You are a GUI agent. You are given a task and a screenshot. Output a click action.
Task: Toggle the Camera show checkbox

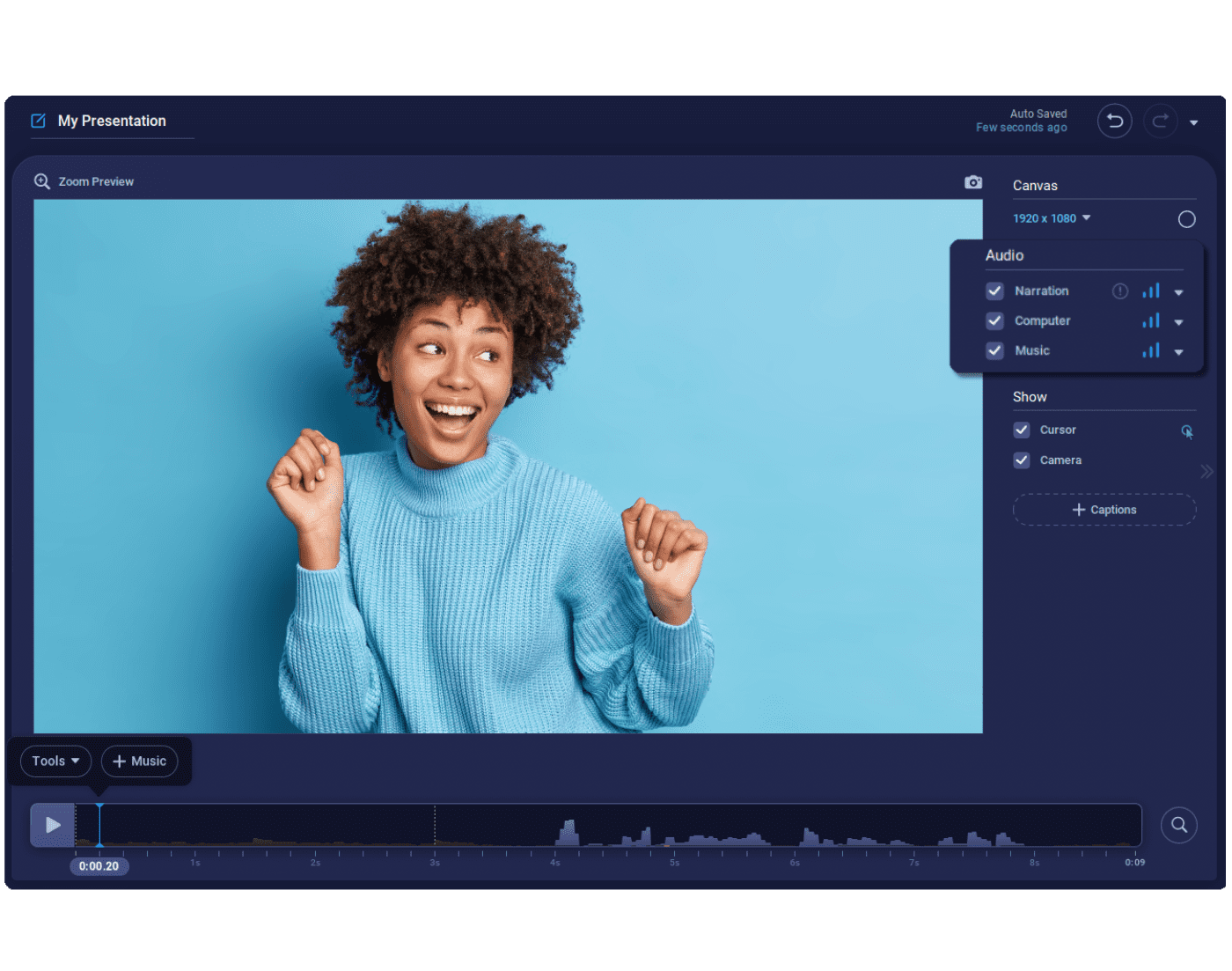(x=1021, y=460)
